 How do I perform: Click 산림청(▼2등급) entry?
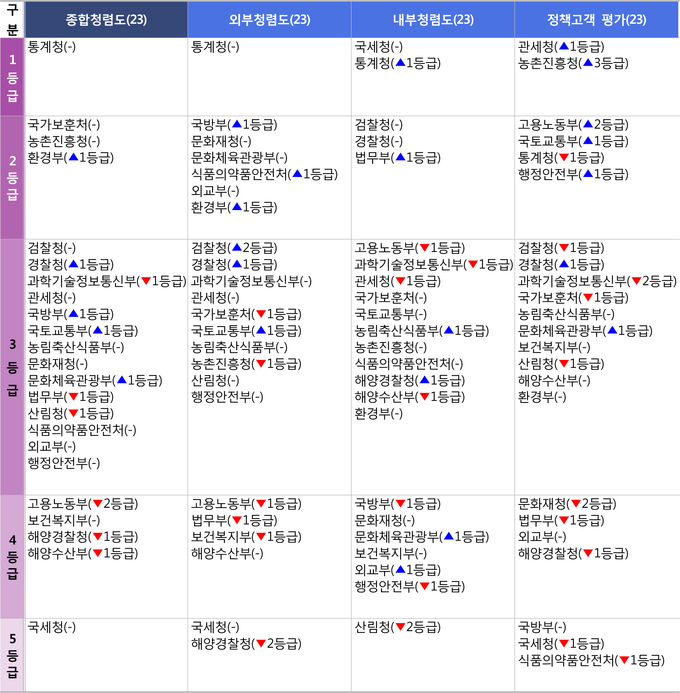pyautogui.click(x=398, y=627)
